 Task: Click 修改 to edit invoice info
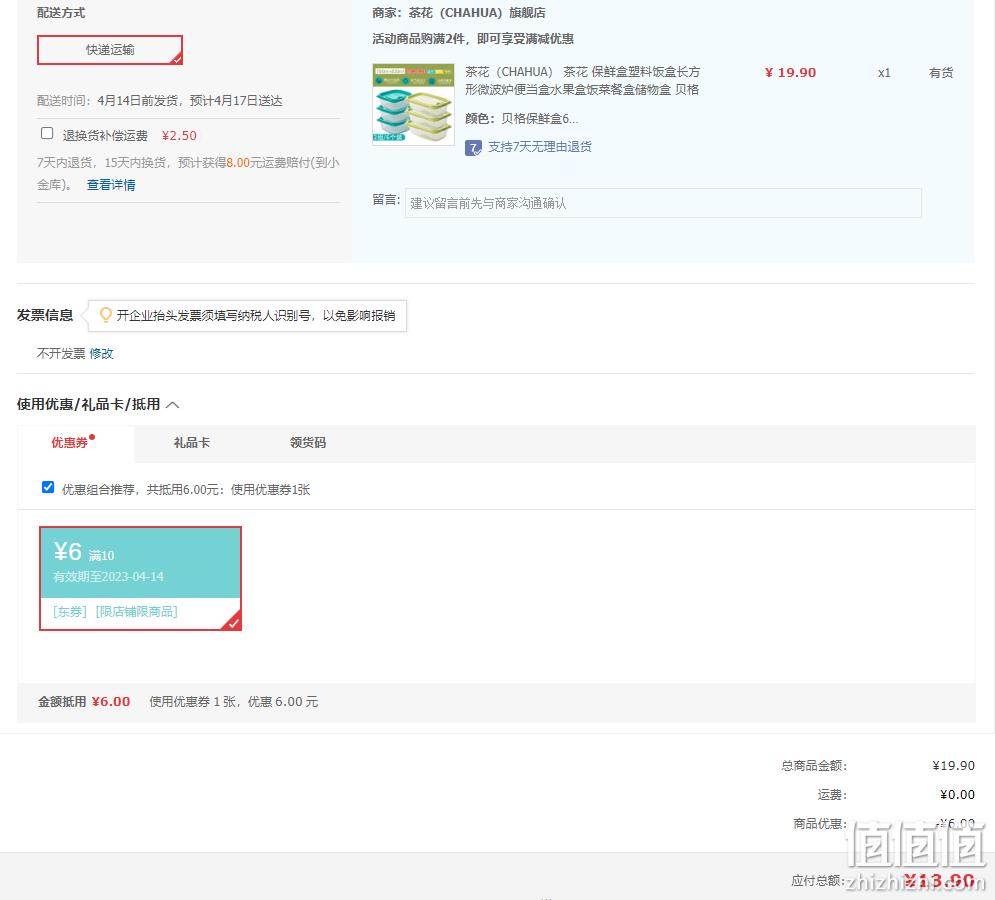point(102,354)
